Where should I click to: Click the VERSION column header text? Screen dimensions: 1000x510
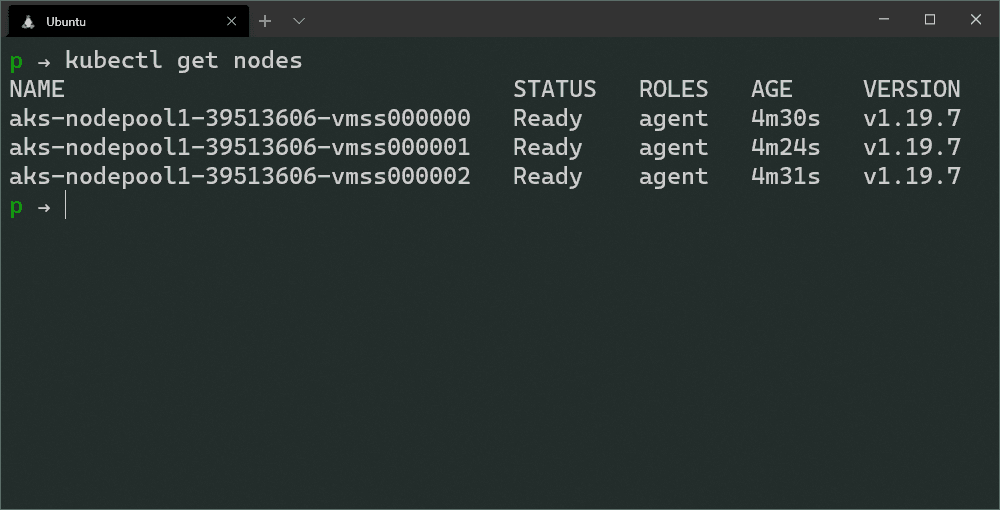point(911,90)
